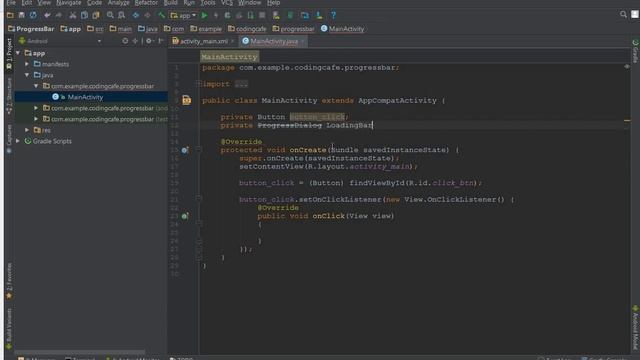640x360 pixels.
Task: Click Scroll from Source target icon
Action: [125, 41]
